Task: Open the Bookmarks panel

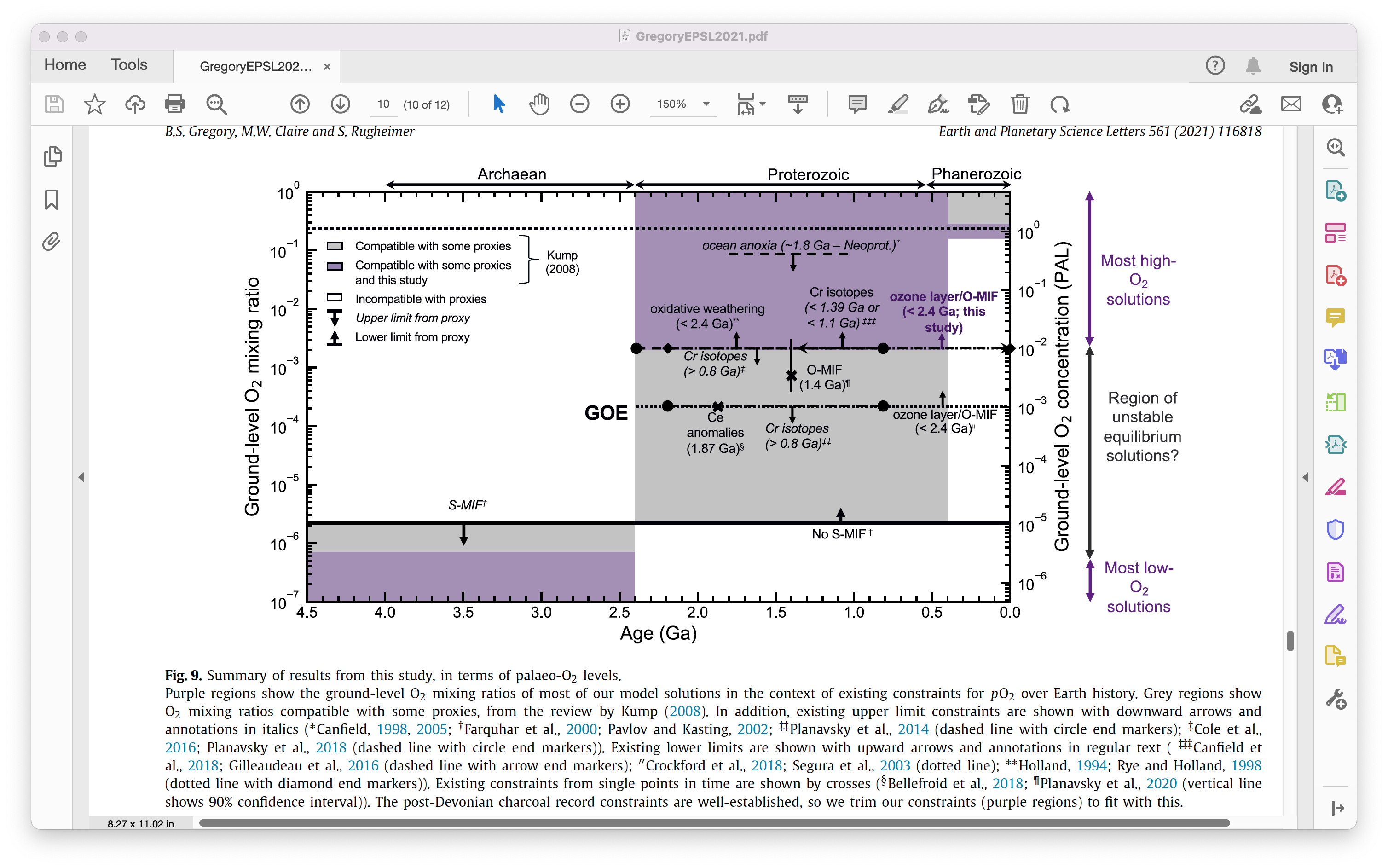Action: (52, 200)
